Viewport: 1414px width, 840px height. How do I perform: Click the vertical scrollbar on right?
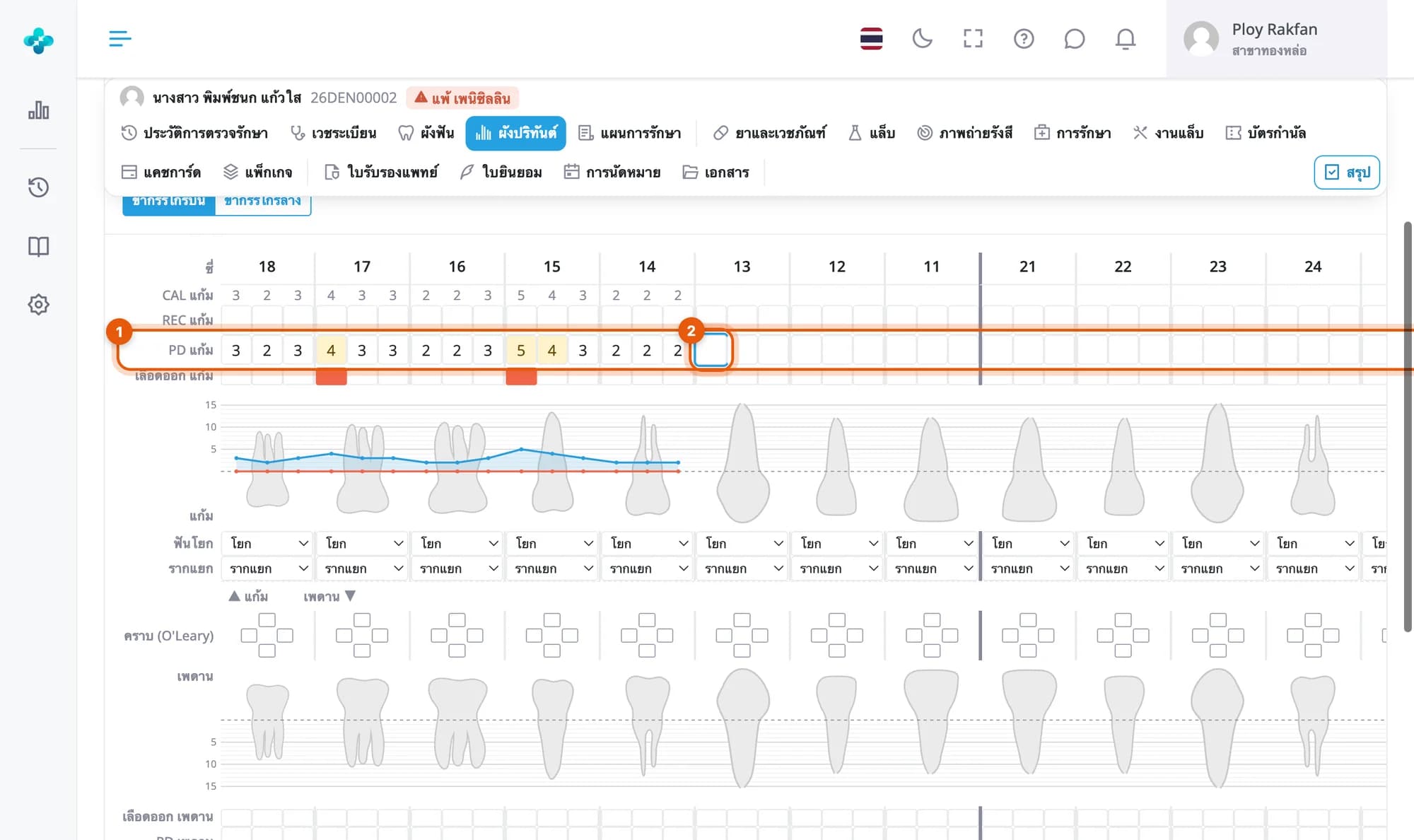(1407, 426)
